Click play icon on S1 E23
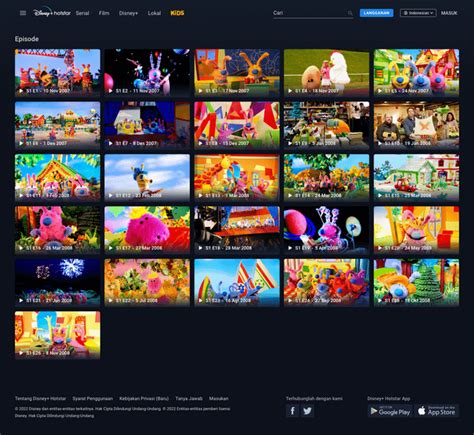 coord(200,300)
